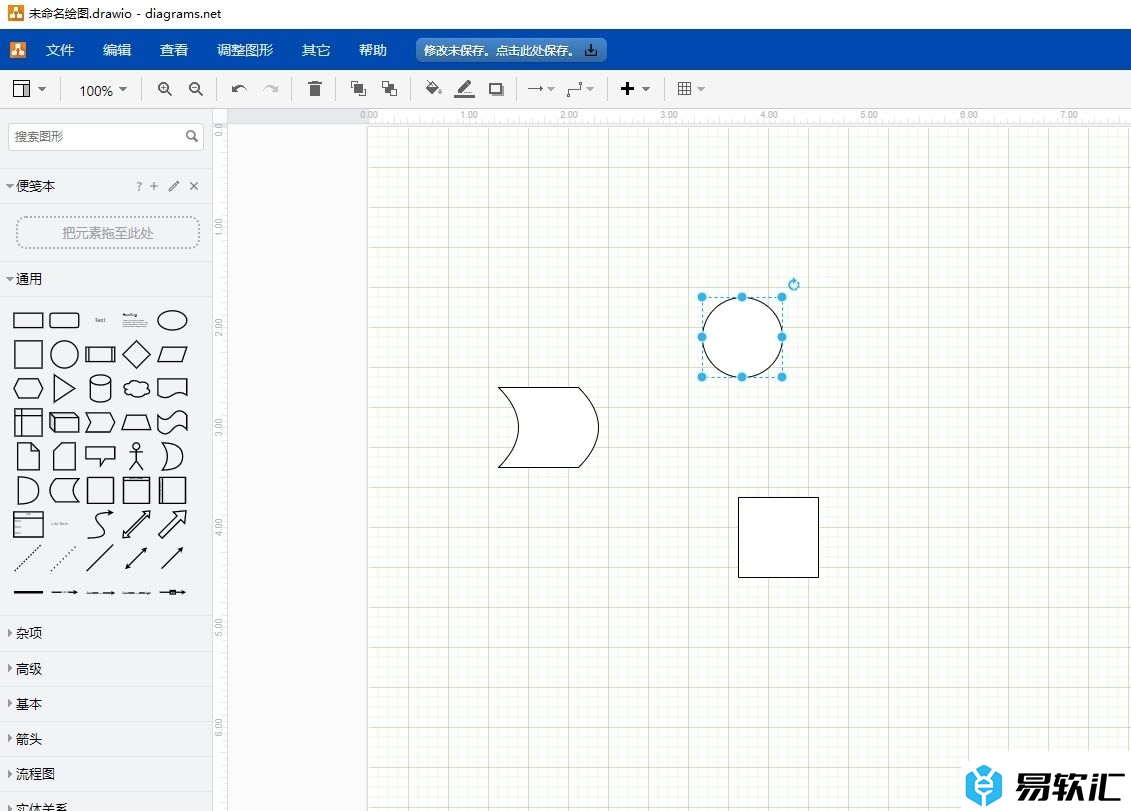The height and width of the screenshot is (811, 1131).
Task: Select ellipse shape in palette
Action: (172, 320)
